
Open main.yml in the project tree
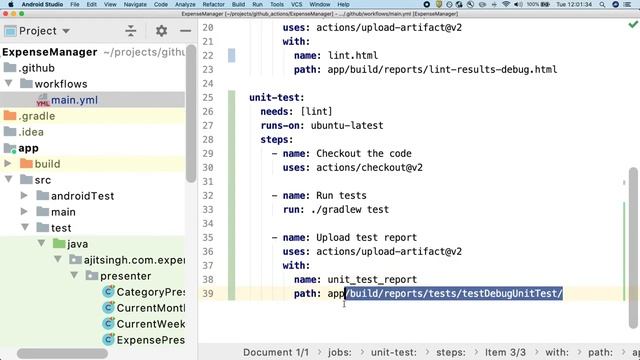[74, 100]
